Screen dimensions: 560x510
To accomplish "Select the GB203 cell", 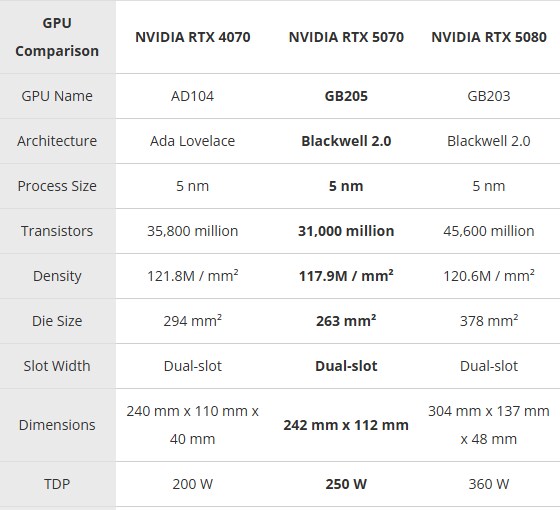I will click(x=489, y=96).
